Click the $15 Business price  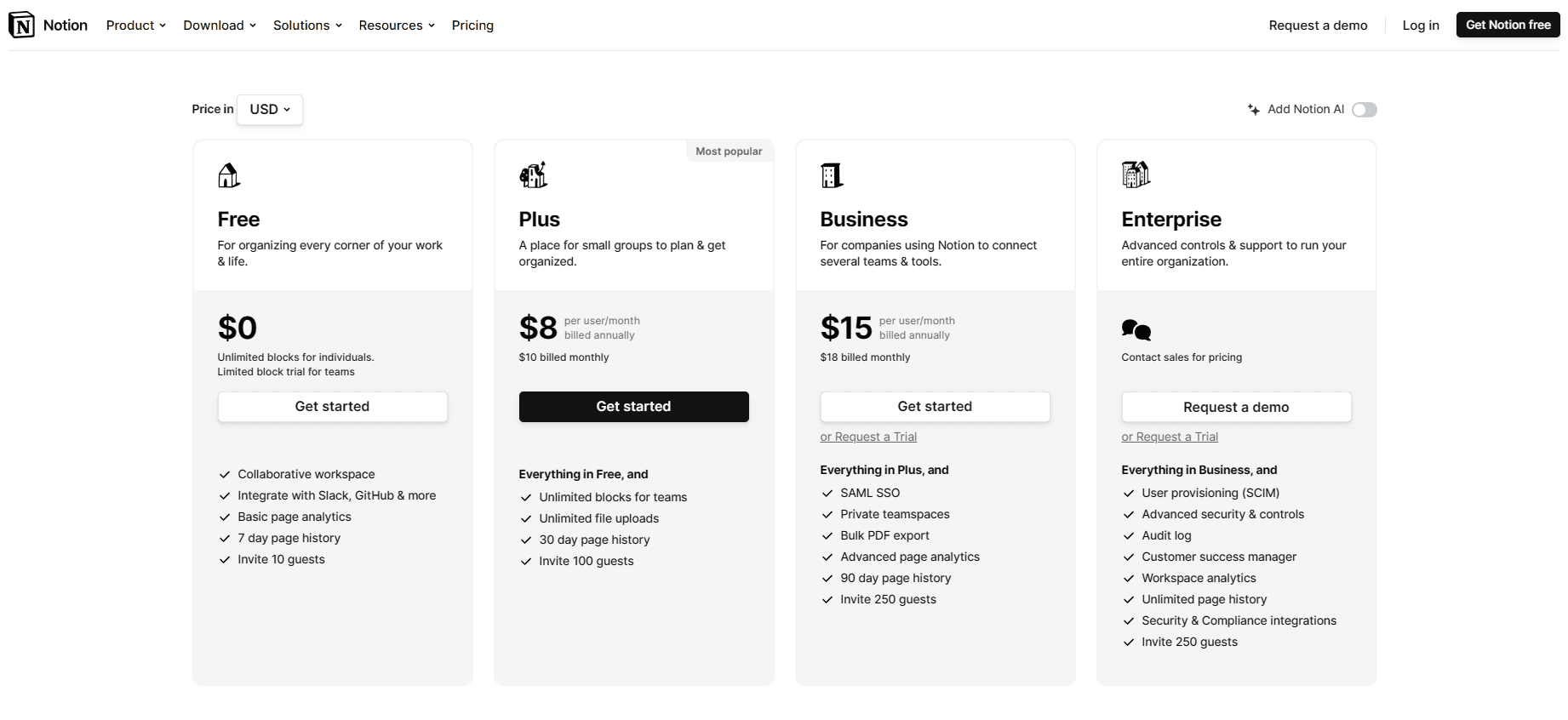[x=846, y=328]
